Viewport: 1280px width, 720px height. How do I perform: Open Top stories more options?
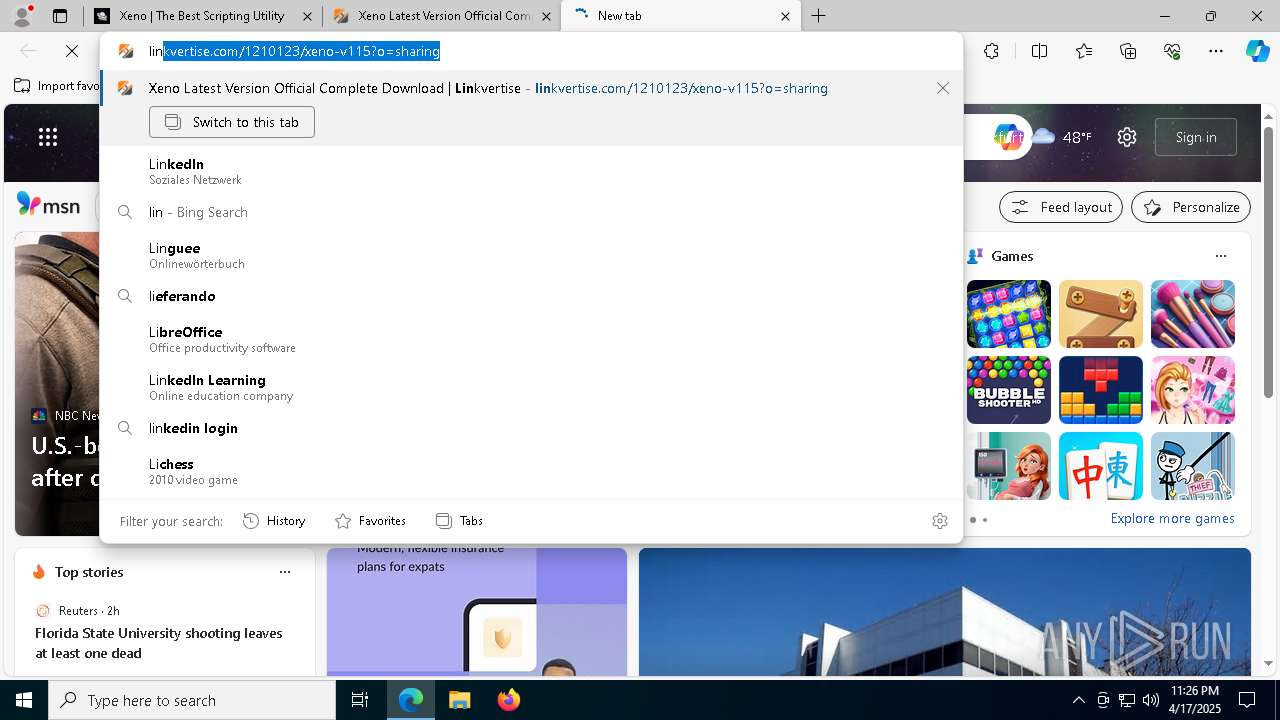[x=285, y=572]
